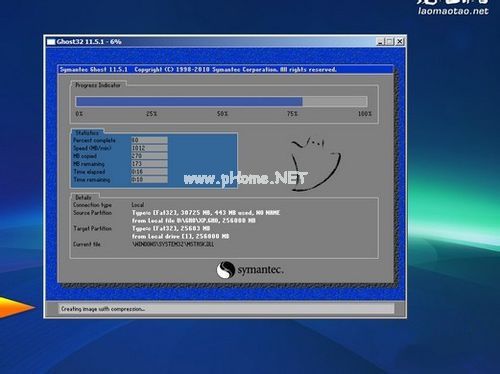
Task: Select the Speed (MB/min) value field
Action: pyautogui.click(x=149, y=148)
